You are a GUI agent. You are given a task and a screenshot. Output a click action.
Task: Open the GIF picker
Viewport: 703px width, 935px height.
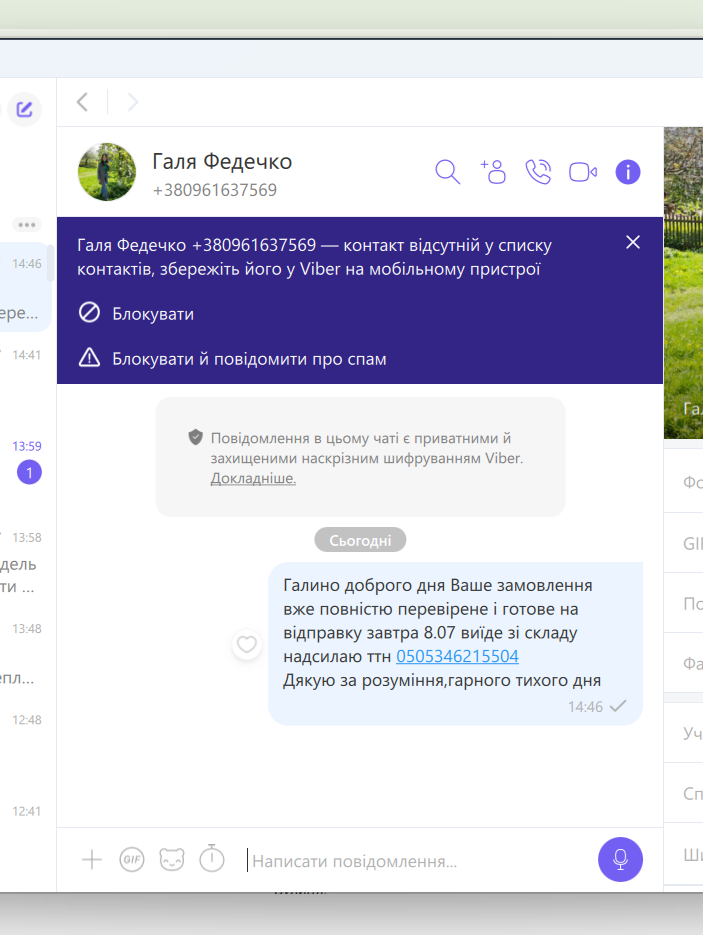(x=132, y=859)
